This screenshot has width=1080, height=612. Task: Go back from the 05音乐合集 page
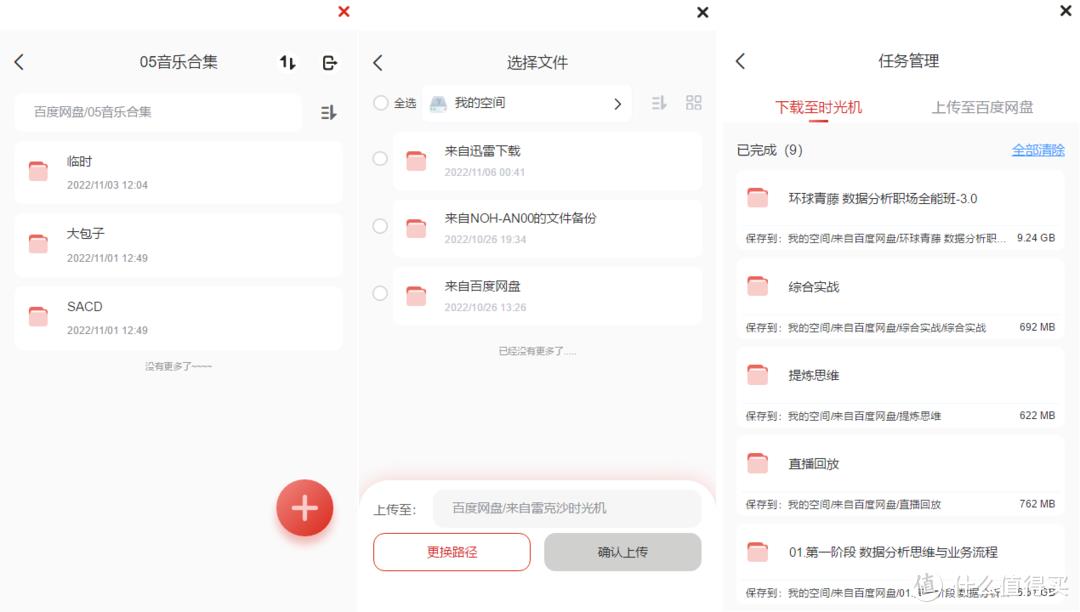click(x=19, y=62)
